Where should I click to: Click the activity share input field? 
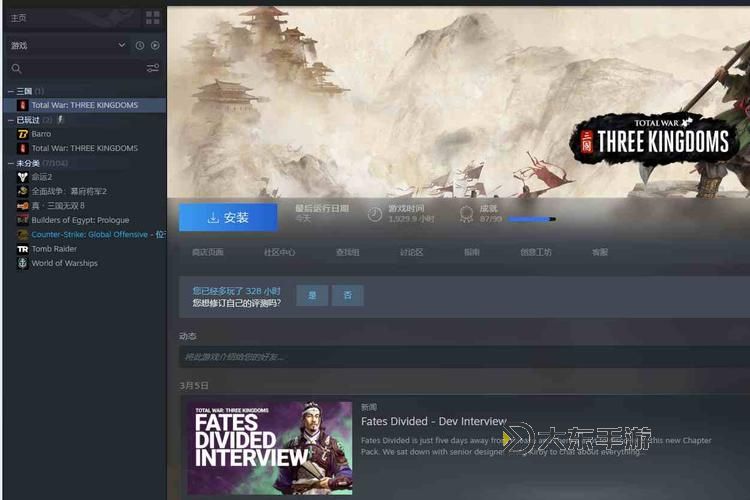click(x=464, y=357)
